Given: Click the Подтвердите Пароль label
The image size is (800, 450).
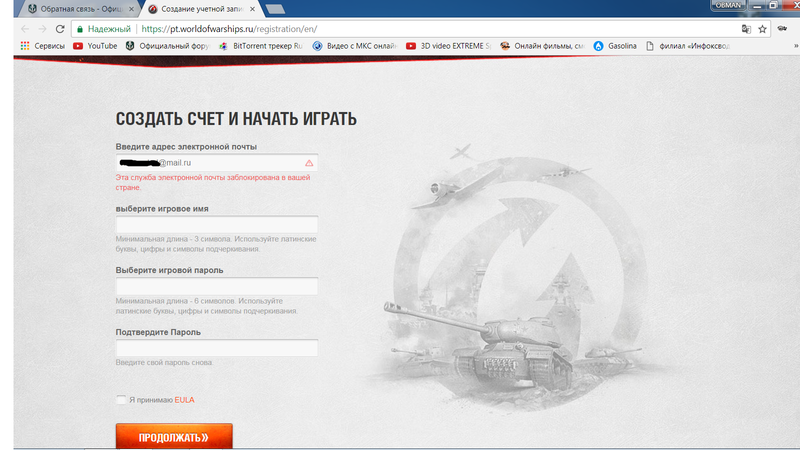Looking at the screenshot, I should tap(158, 332).
